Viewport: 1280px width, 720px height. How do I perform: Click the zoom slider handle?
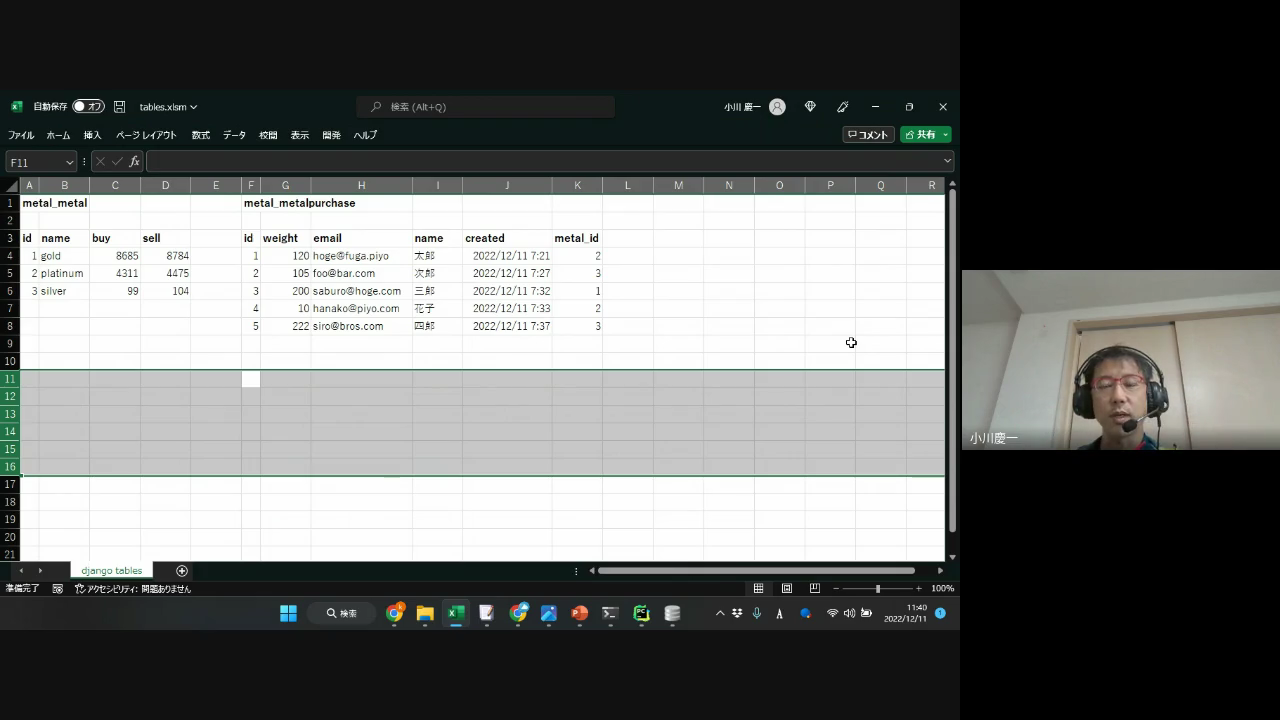[x=878, y=588]
